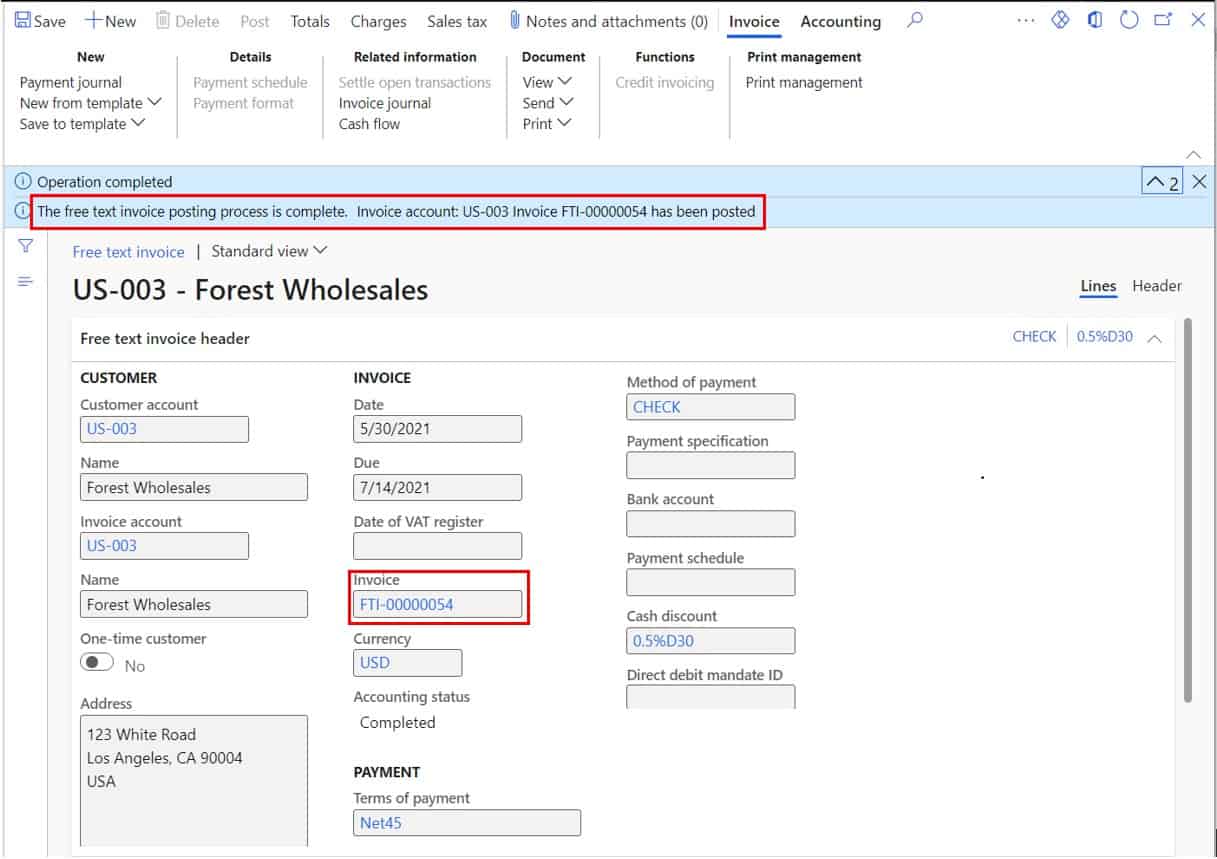Click the Dynamics 365 diamond icon

click(1059, 19)
